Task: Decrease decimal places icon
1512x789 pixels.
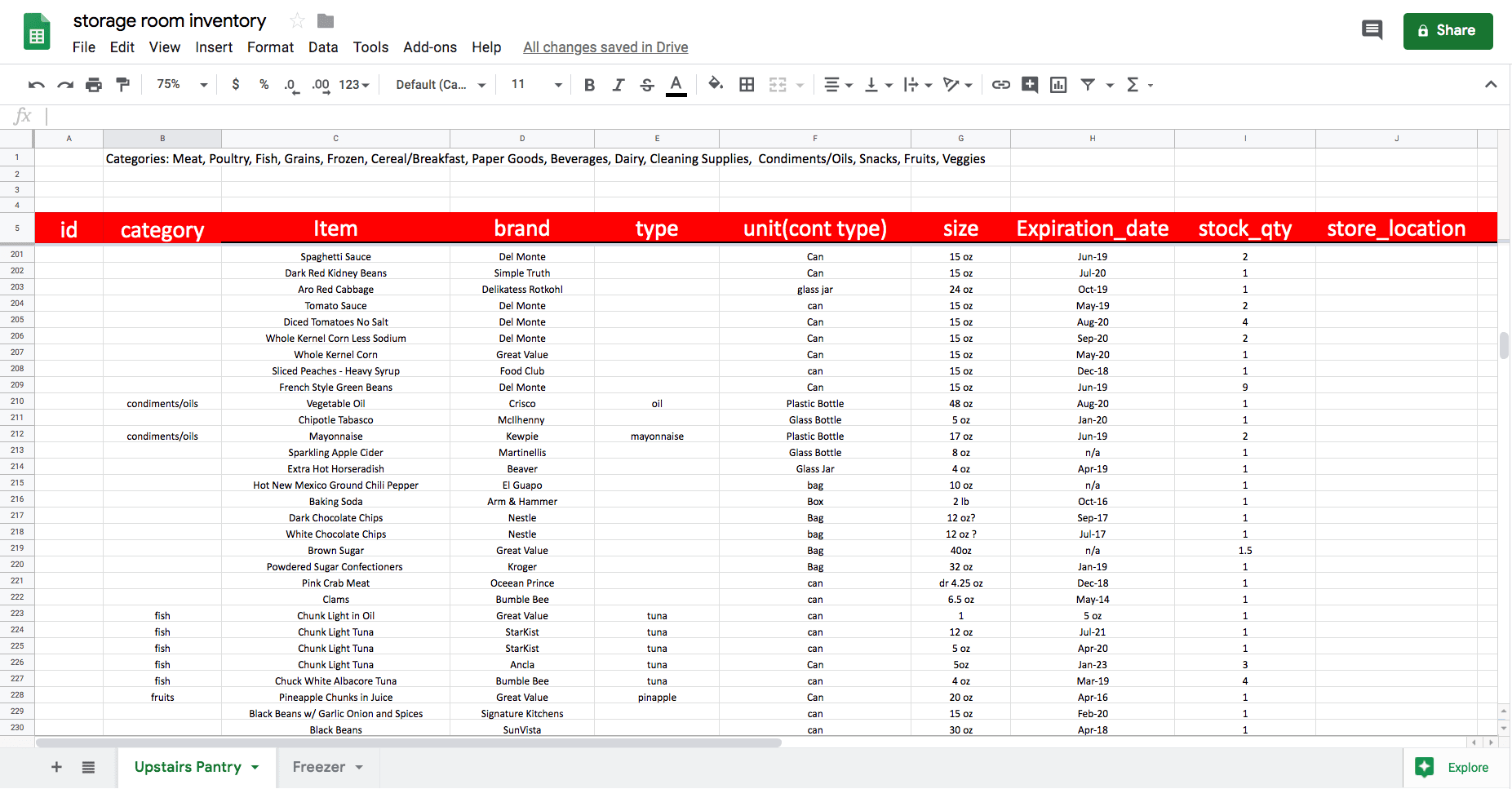Action: coord(291,85)
